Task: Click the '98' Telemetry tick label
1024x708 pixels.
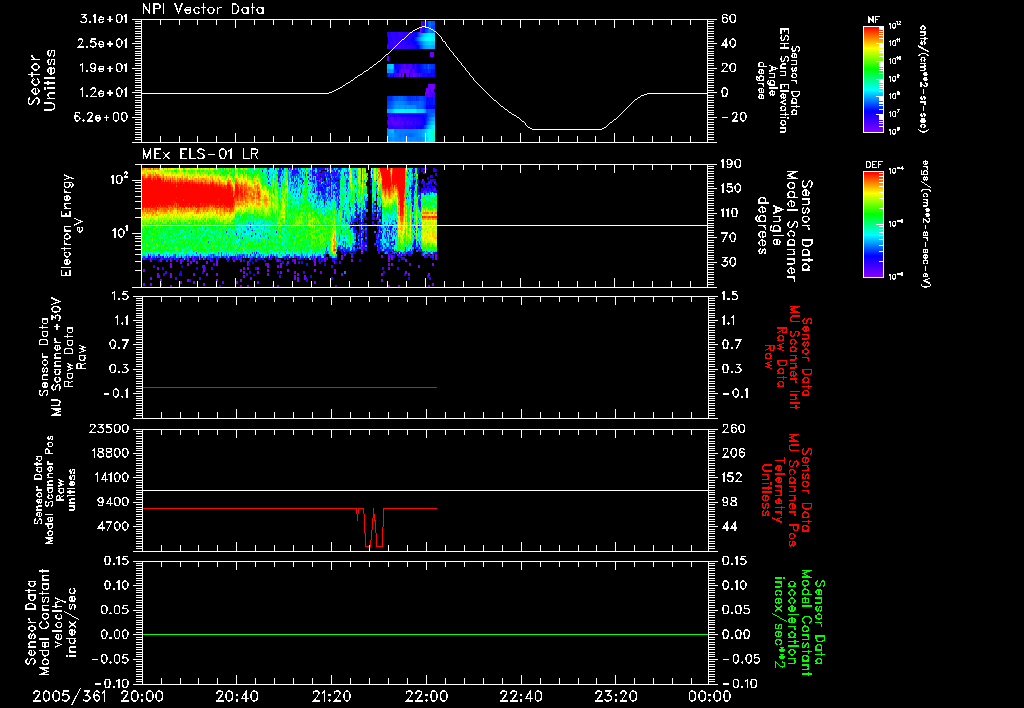Action: click(729, 502)
